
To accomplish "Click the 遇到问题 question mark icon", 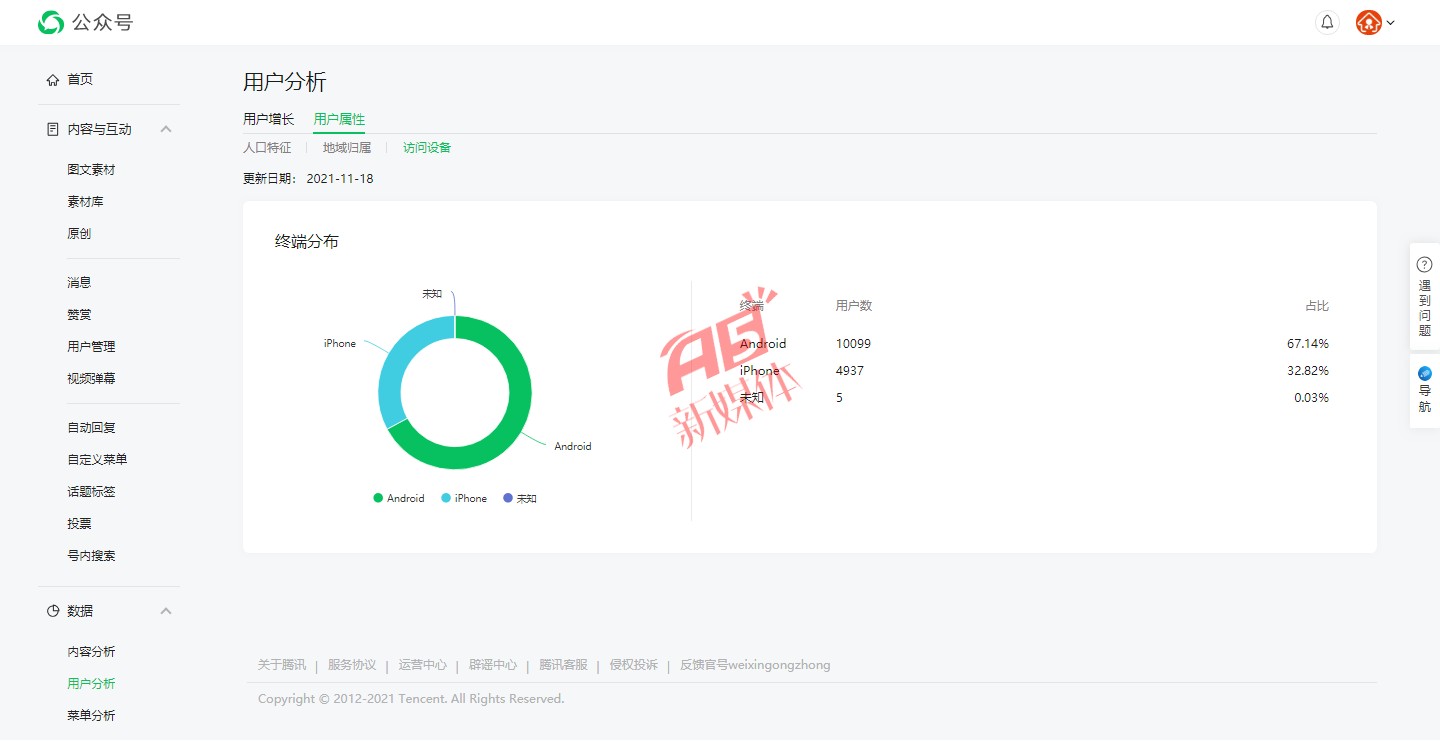I will (1425, 265).
